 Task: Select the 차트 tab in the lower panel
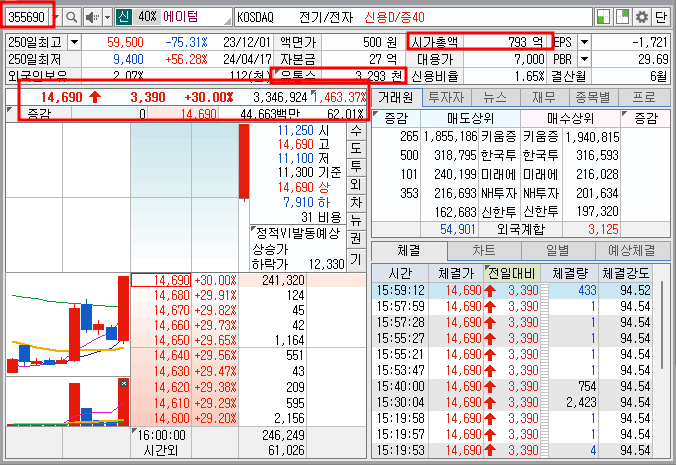point(484,250)
